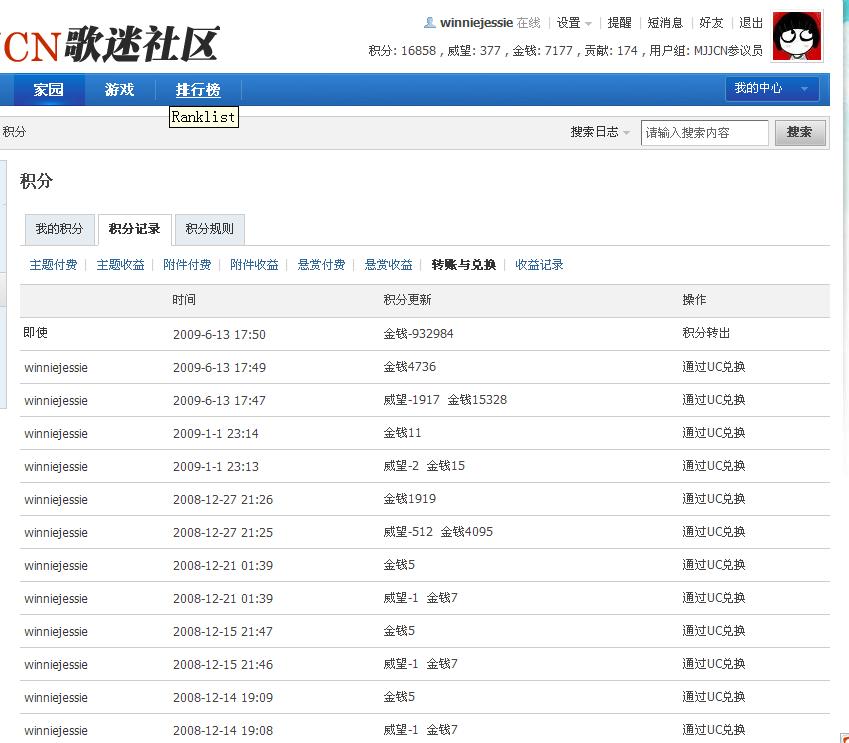Click the user avatar image

(798, 36)
